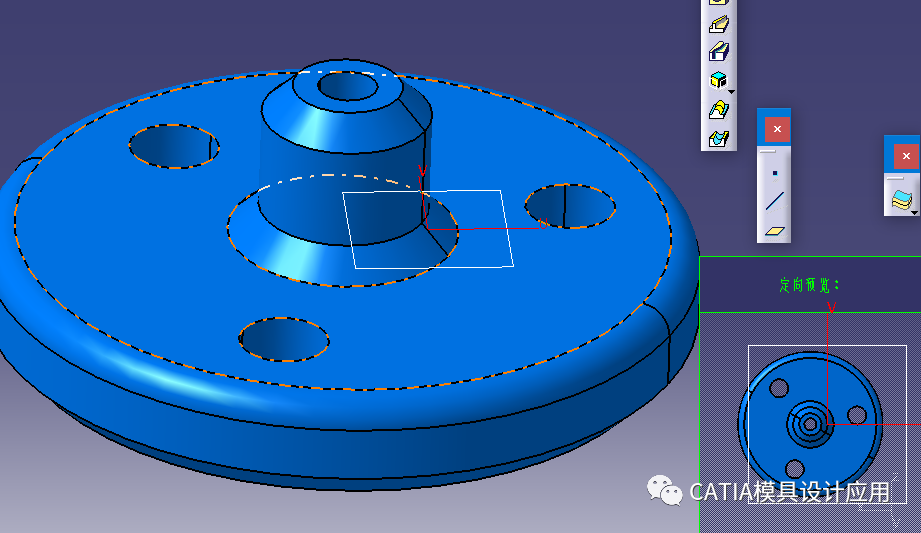This screenshot has width=921, height=533.
Task: Click the cyan and yellow cube icon
Action: [717, 80]
